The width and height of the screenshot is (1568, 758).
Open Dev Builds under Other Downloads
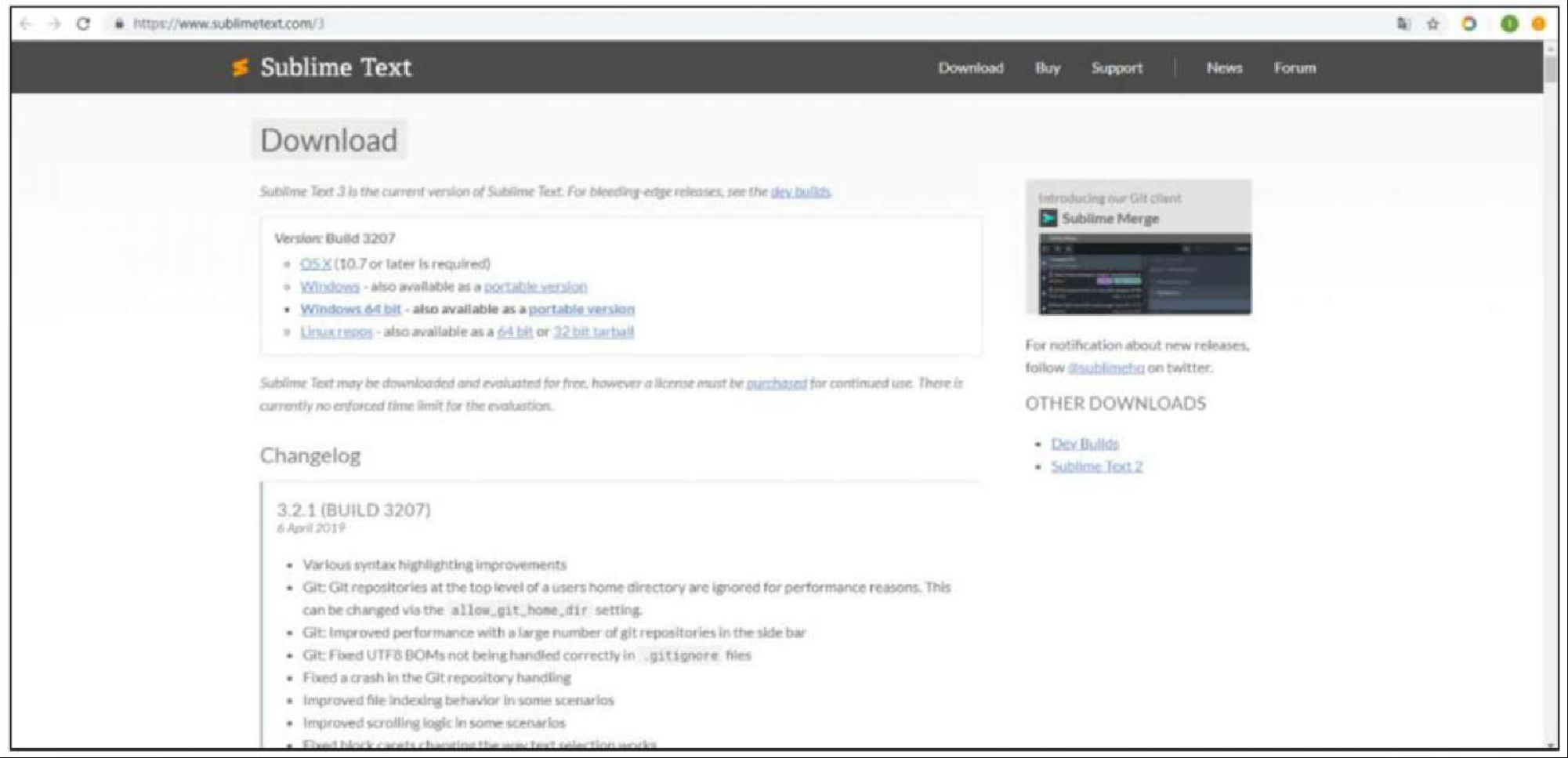pos(1085,444)
